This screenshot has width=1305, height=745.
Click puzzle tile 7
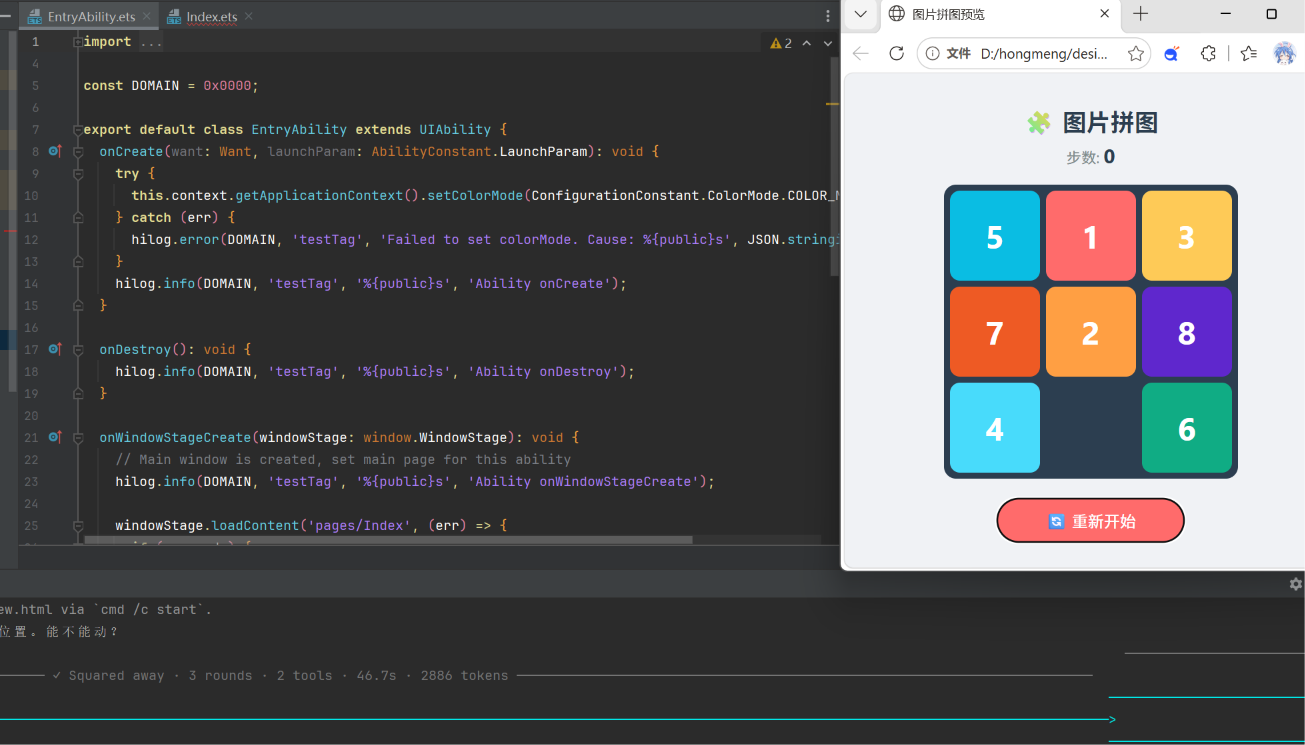pos(995,332)
